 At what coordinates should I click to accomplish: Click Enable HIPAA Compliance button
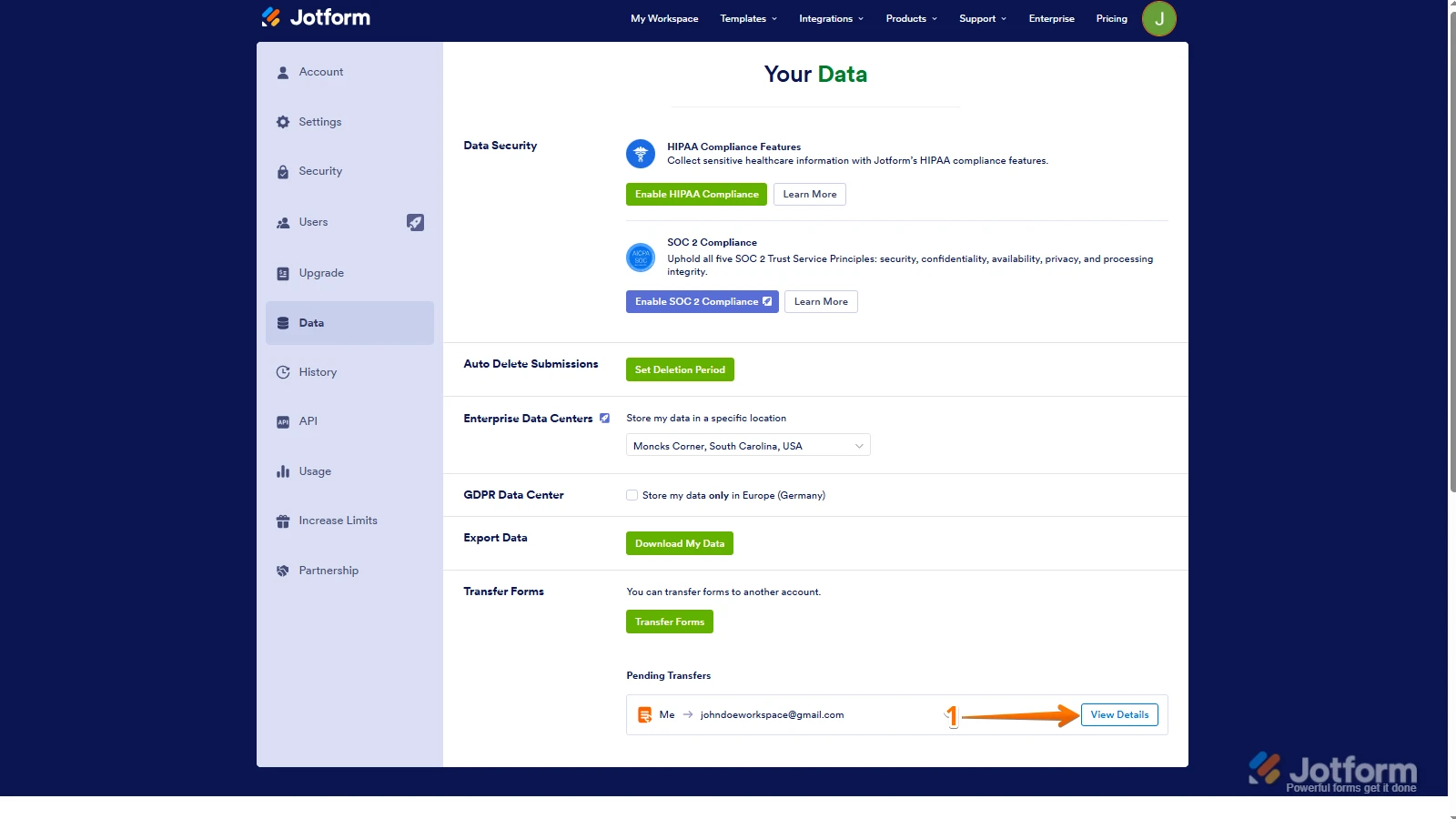pos(696,195)
